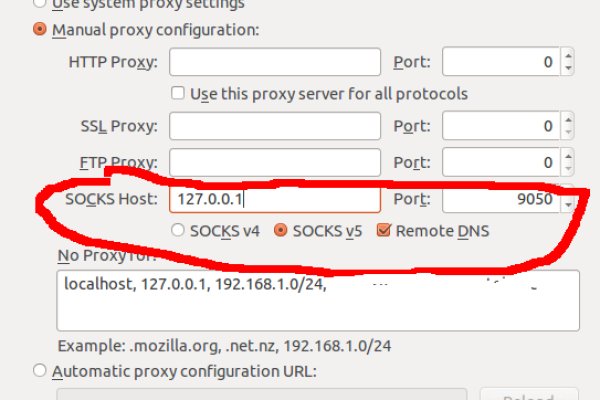Image resolution: width=600 pixels, height=400 pixels.
Task: Choose Automatic proxy configuration URL option
Action: click(40, 371)
